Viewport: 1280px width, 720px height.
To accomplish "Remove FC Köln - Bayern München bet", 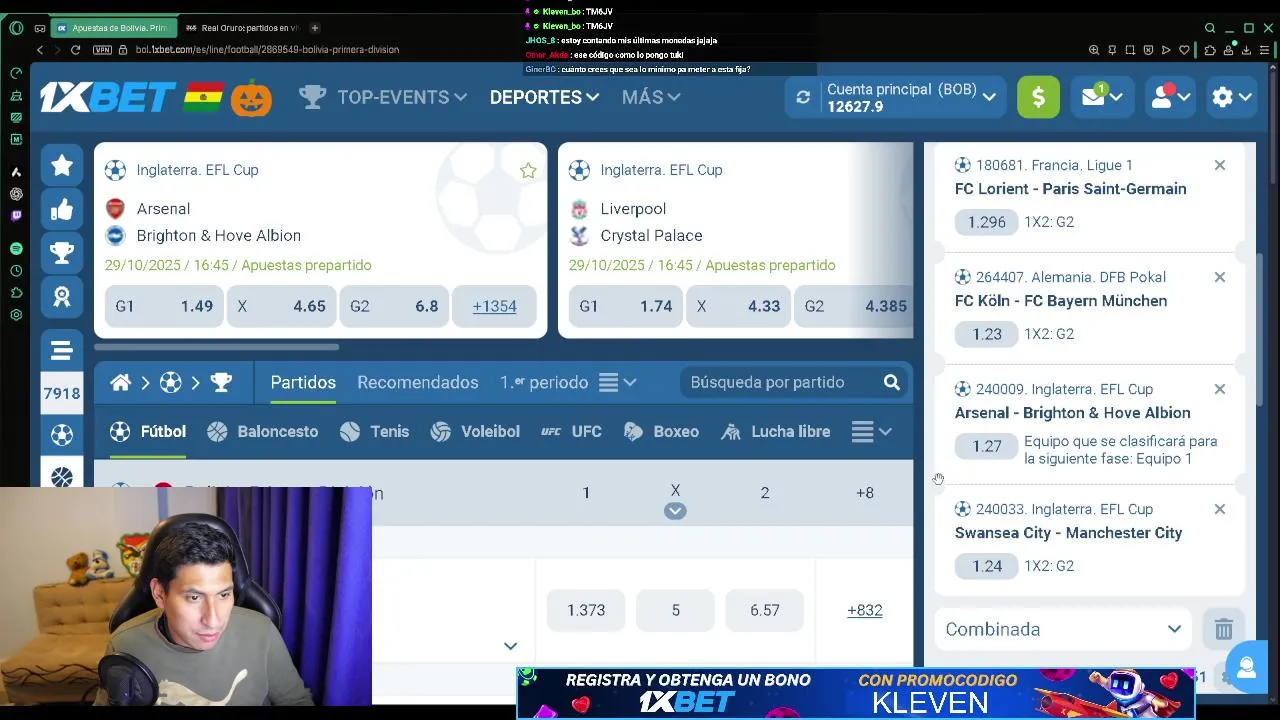I will pos(1220,277).
